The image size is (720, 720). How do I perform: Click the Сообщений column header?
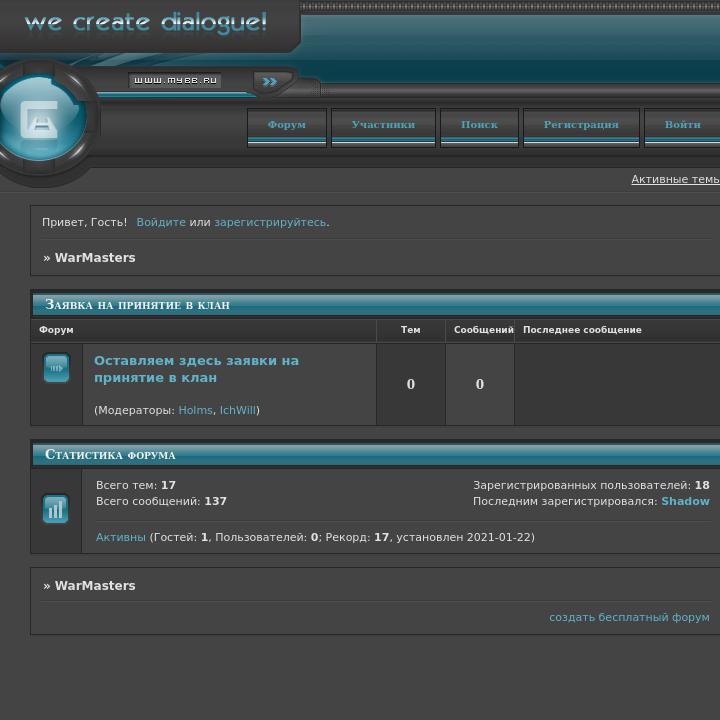[x=484, y=330]
